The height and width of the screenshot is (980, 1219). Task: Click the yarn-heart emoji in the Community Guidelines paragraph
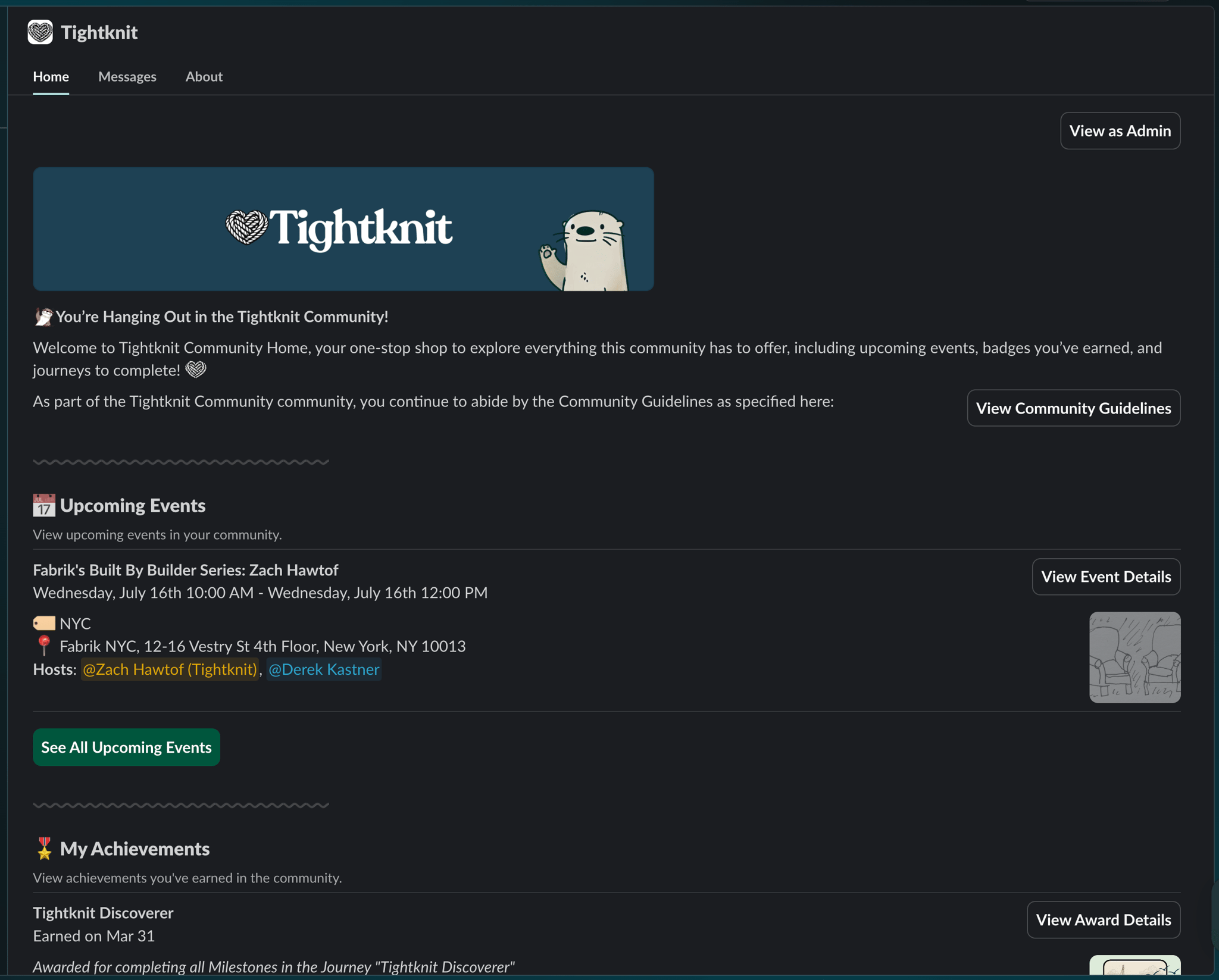pos(196,369)
